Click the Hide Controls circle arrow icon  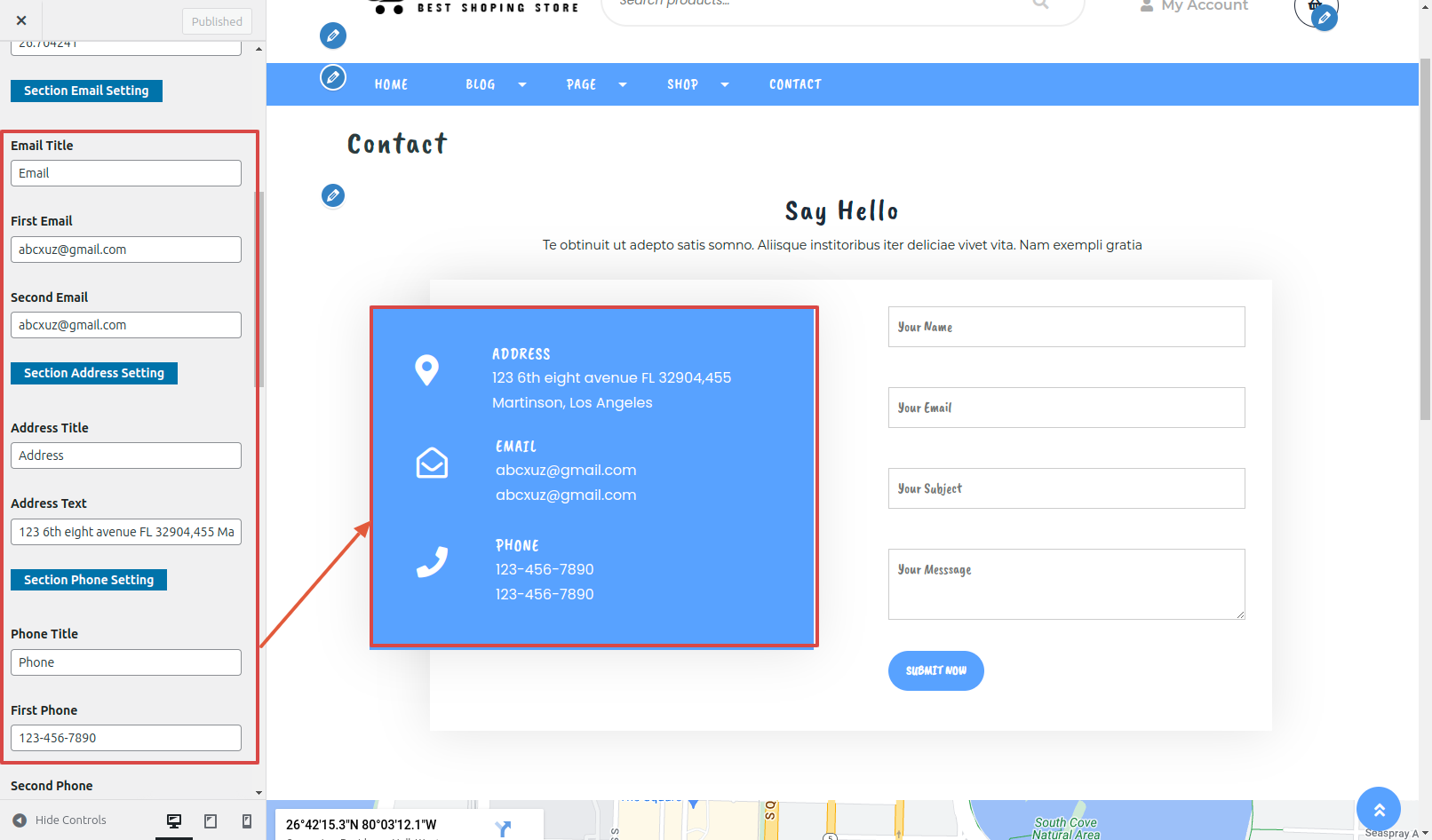[x=20, y=820]
